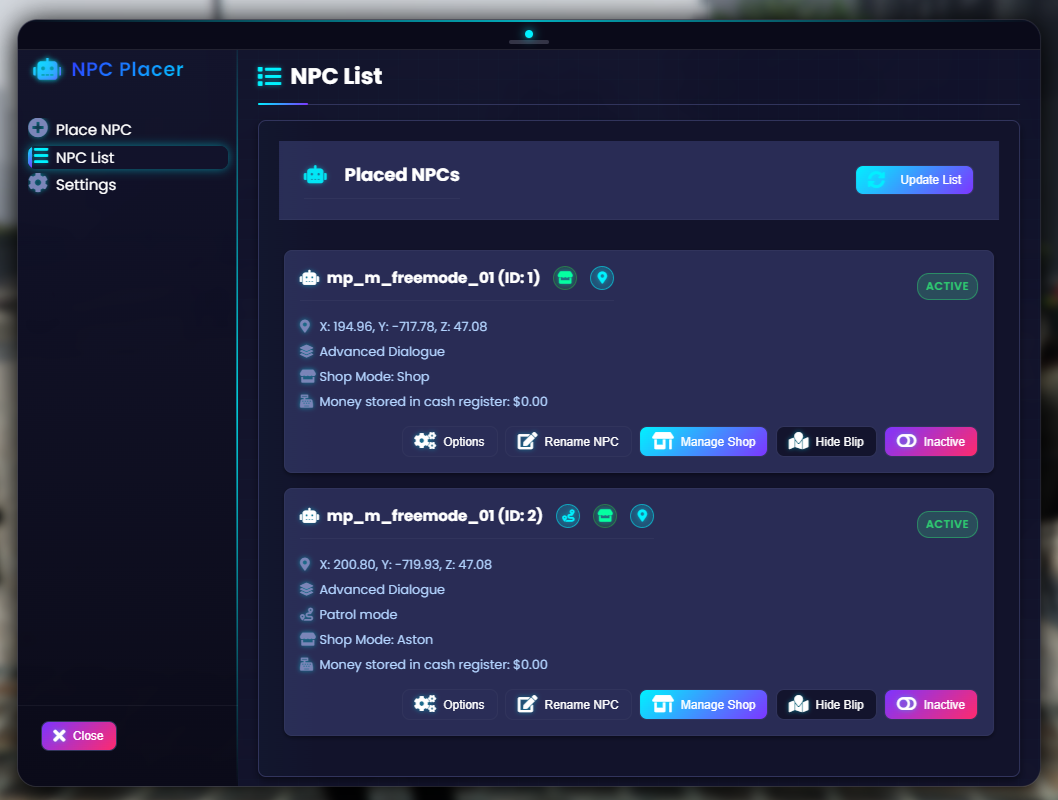Image resolution: width=1058 pixels, height=800 pixels.
Task: Open Manage Shop for NPC ID: 2
Action: (703, 705)
